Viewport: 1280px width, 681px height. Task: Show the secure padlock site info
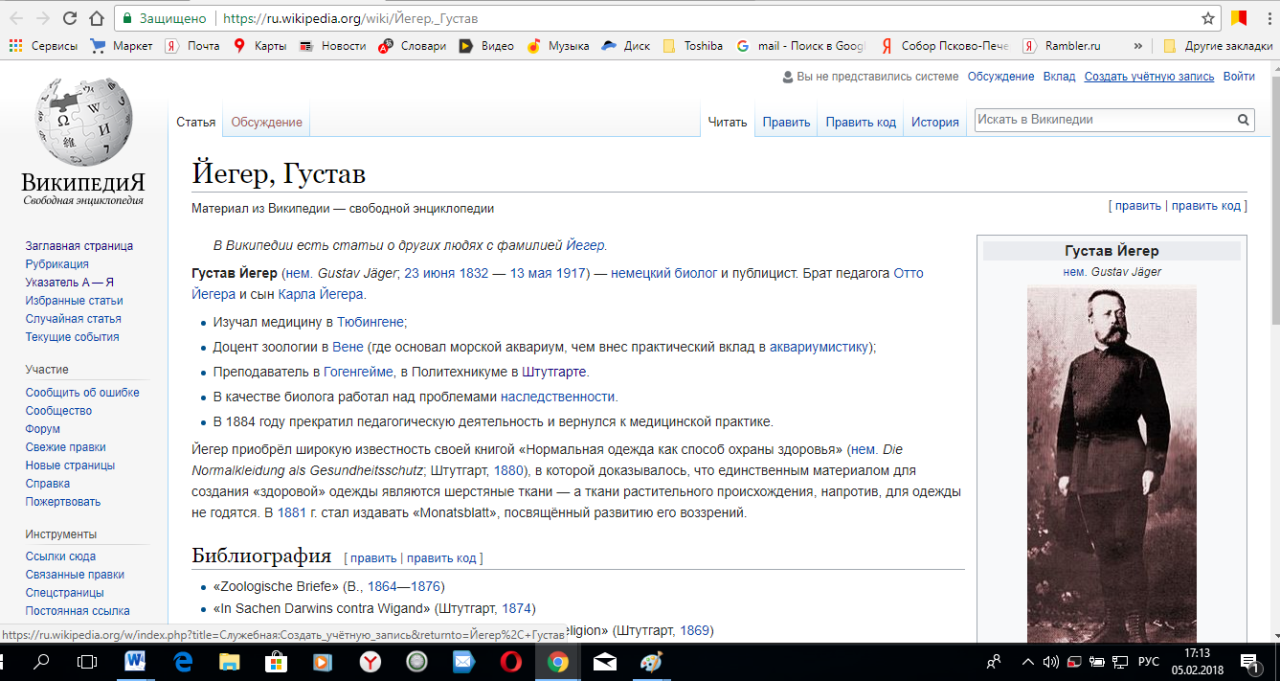pyautogui.click(x=127, y=18)
